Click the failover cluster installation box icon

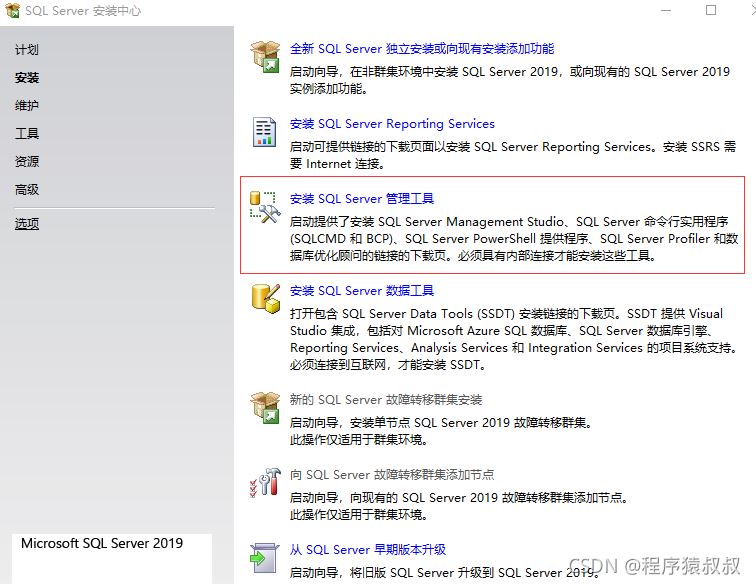coord(265,408)
